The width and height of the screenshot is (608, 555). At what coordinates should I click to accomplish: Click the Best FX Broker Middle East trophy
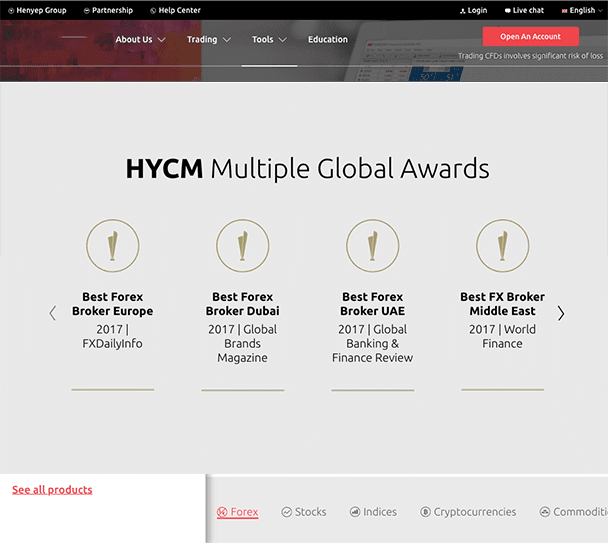pos(503,246)
